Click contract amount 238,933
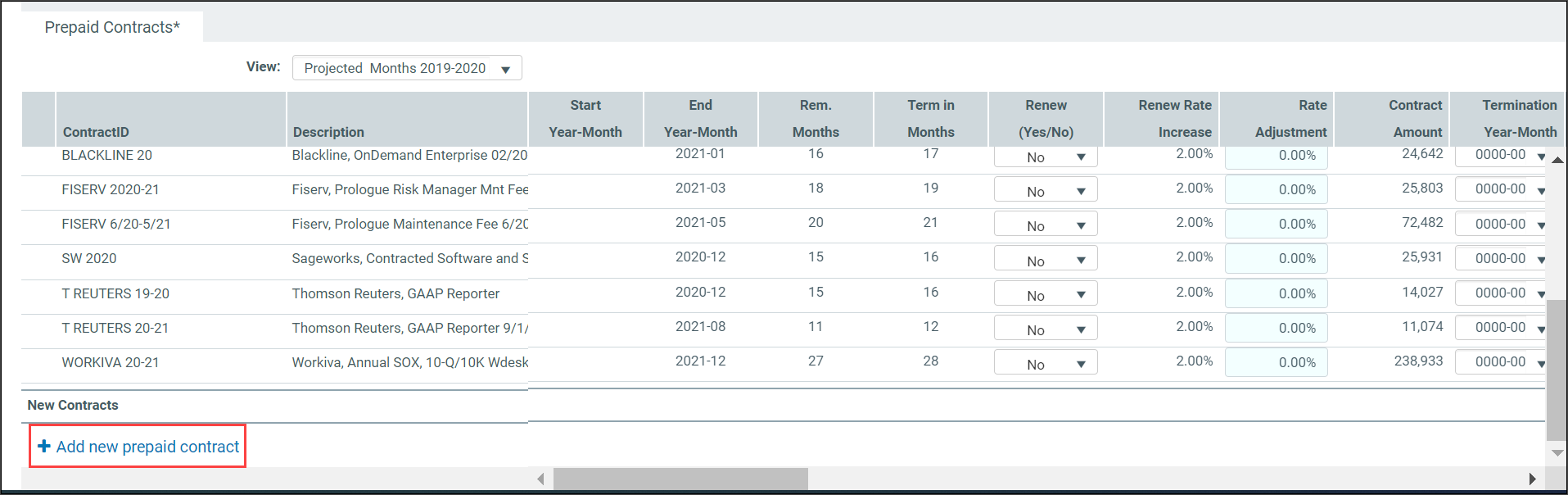Screen dimensions: 1568x495 pyautogui.click(x=1418, y=361)
